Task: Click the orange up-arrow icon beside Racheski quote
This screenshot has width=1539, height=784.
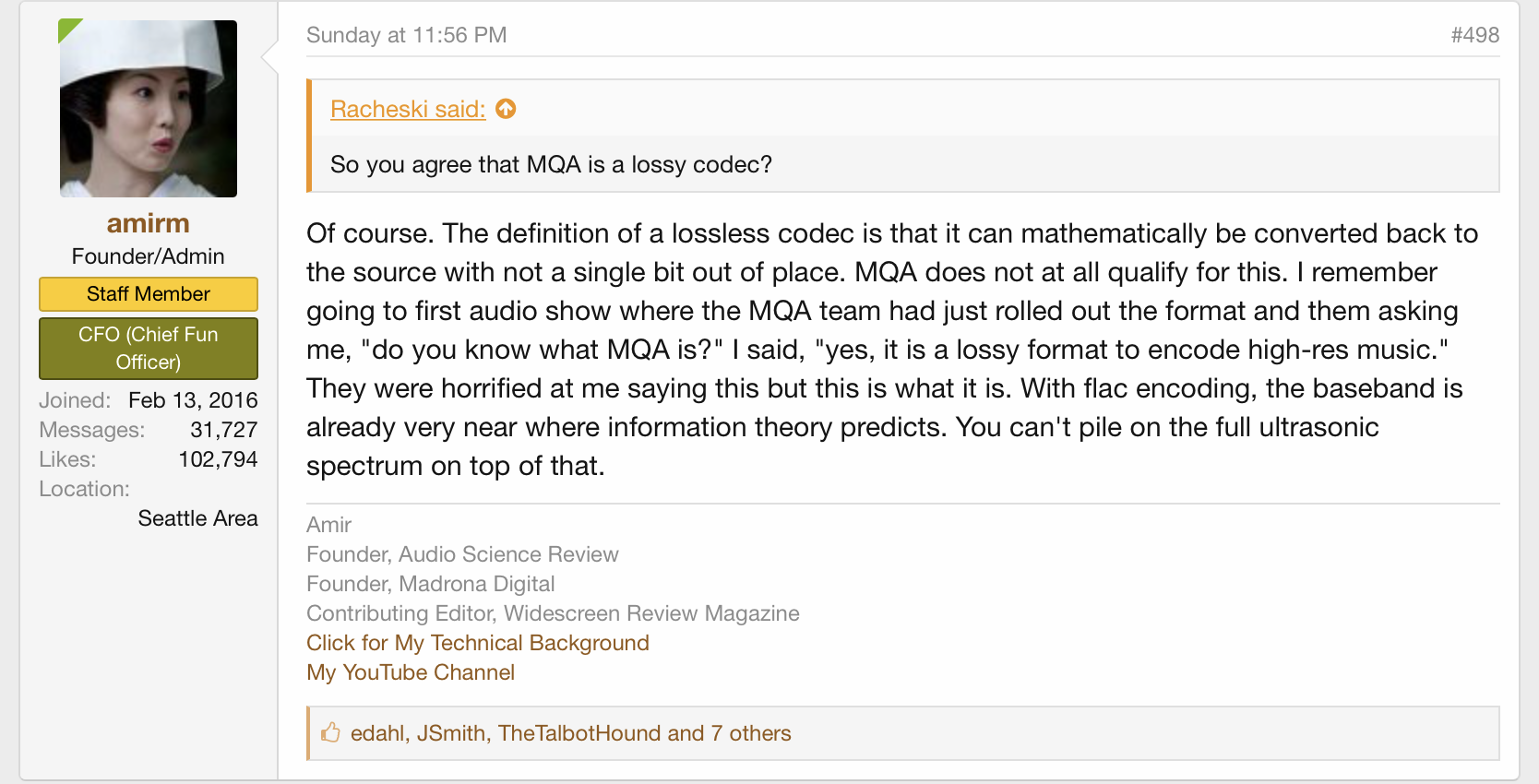Action: click(x=506, y=109)
